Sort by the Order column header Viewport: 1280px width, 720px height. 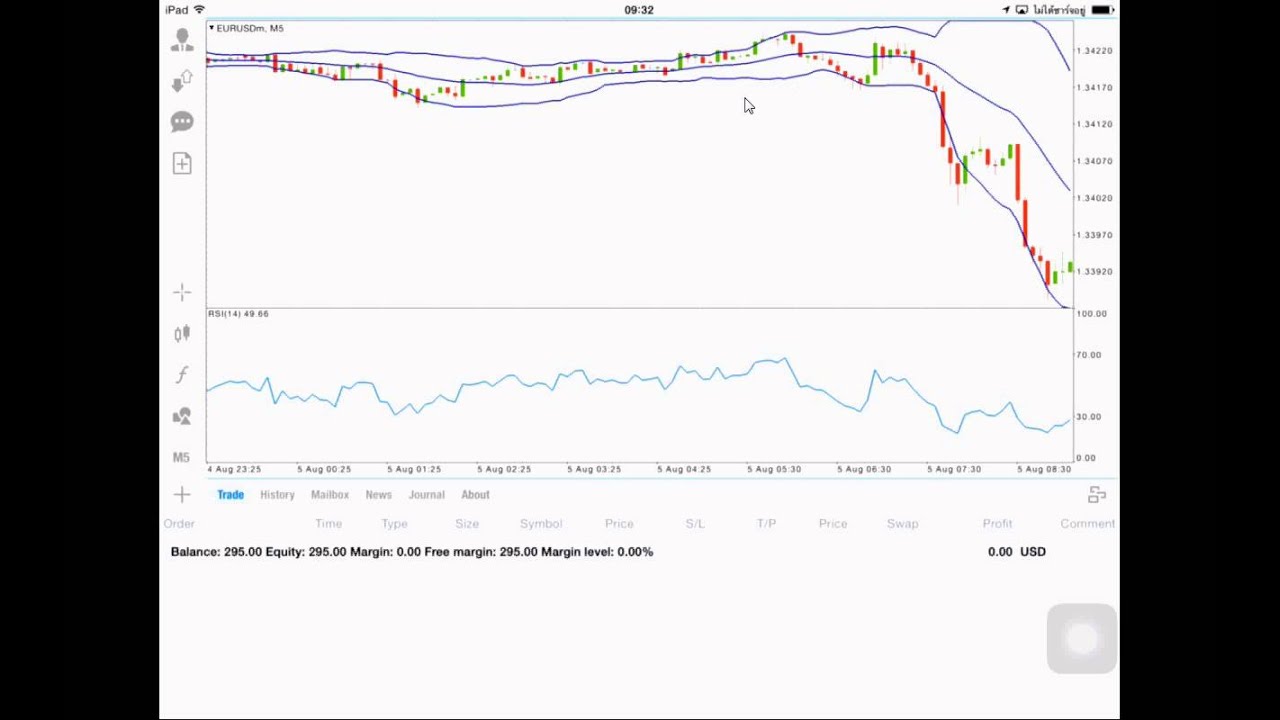[179, 524]
